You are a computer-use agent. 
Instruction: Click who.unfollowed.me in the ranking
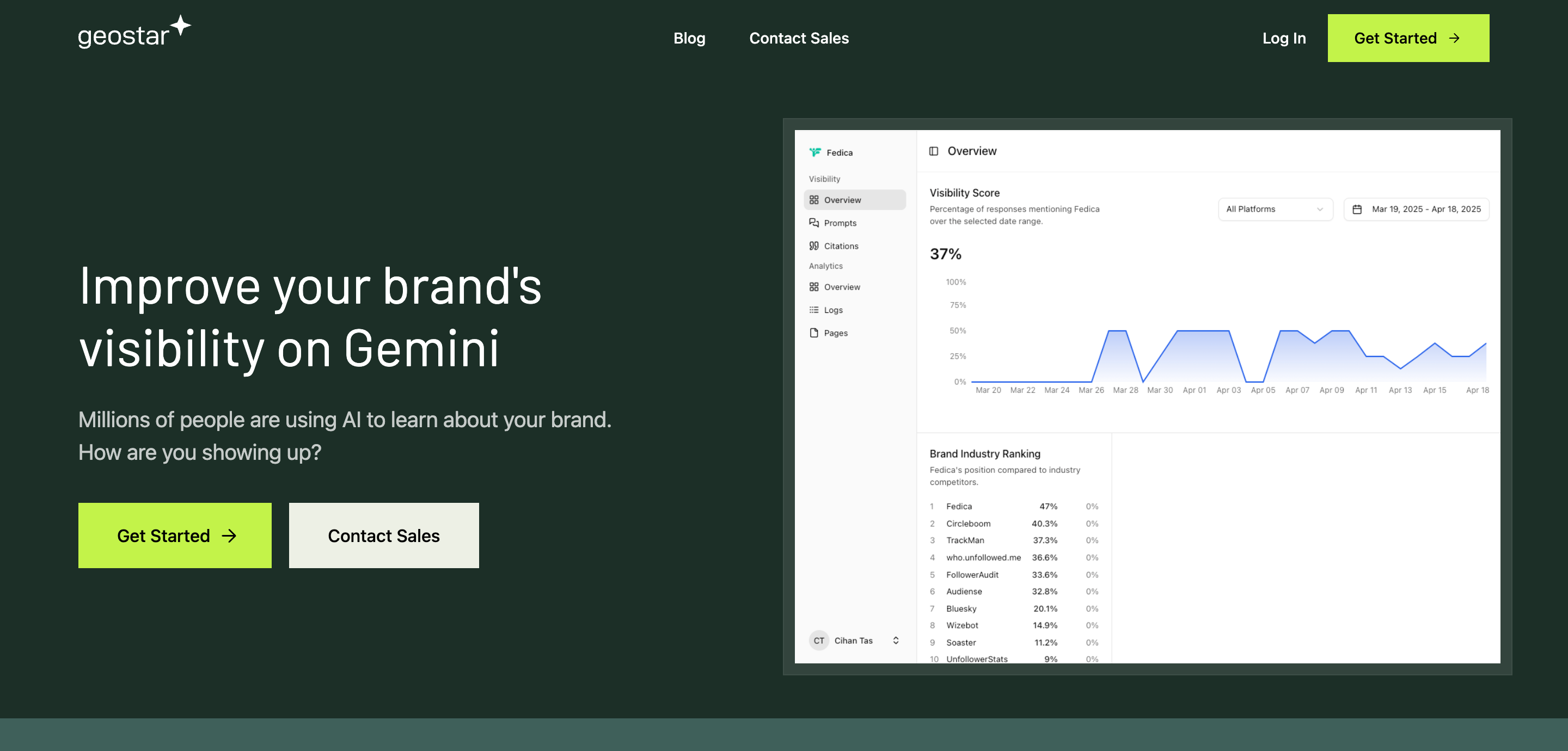coord(983,557)
